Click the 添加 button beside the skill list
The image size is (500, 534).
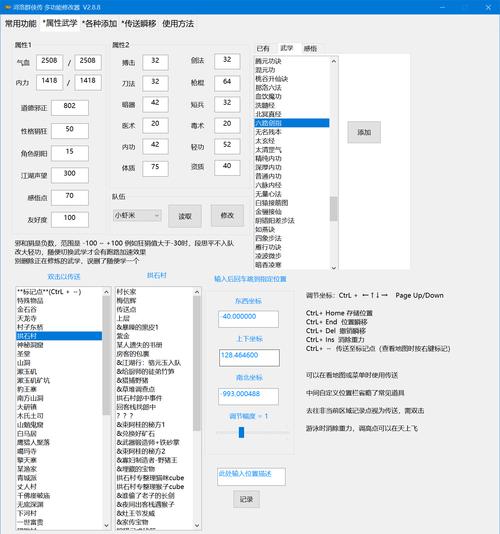[x=364, y=132]
